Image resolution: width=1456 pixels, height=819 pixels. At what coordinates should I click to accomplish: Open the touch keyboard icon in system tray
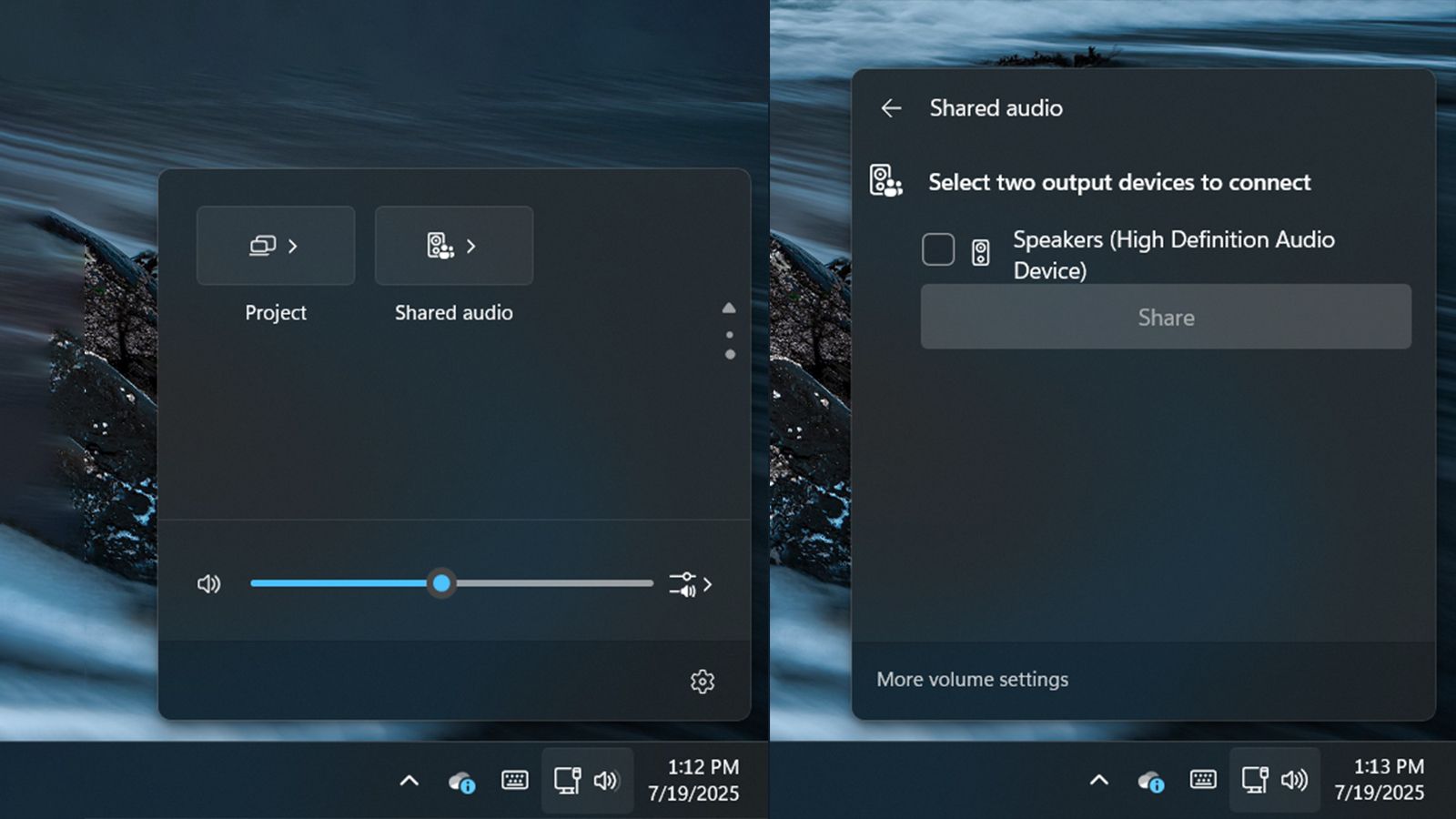click(x=515, y=780)
